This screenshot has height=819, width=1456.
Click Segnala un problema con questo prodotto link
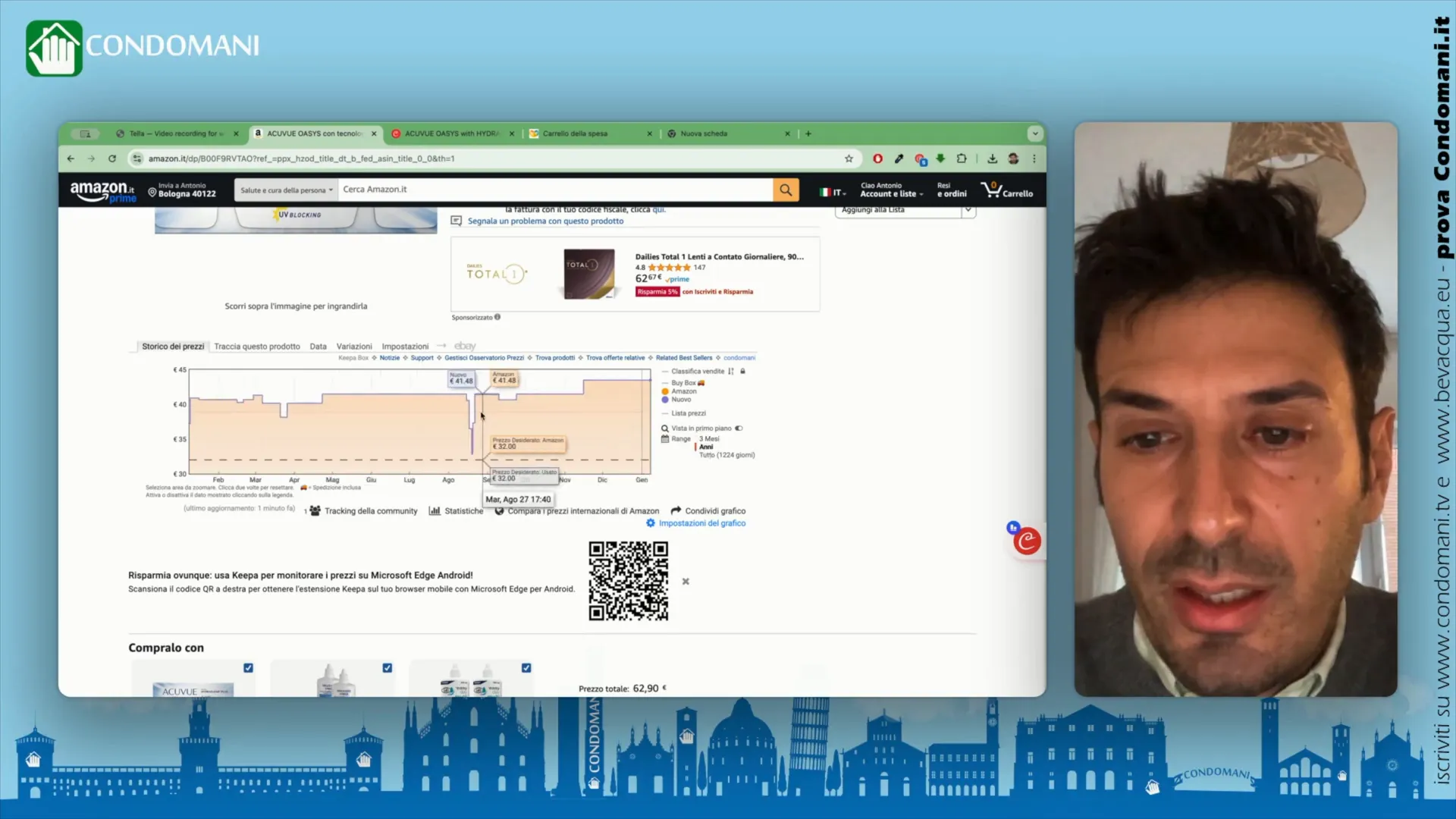click(545, 221)
